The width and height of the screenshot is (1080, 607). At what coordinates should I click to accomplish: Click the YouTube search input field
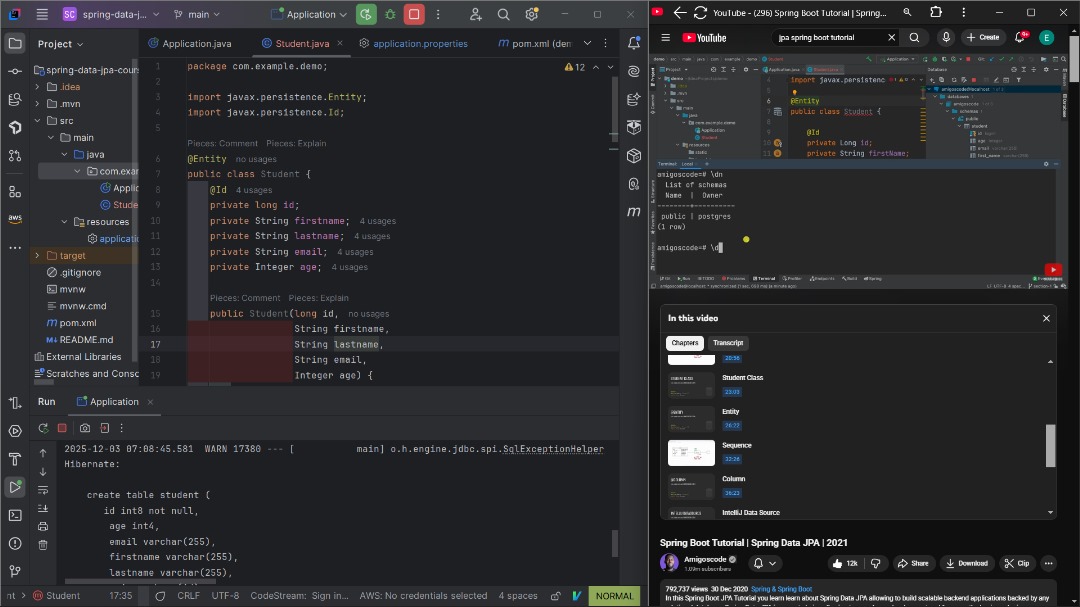tap(827, 37)
